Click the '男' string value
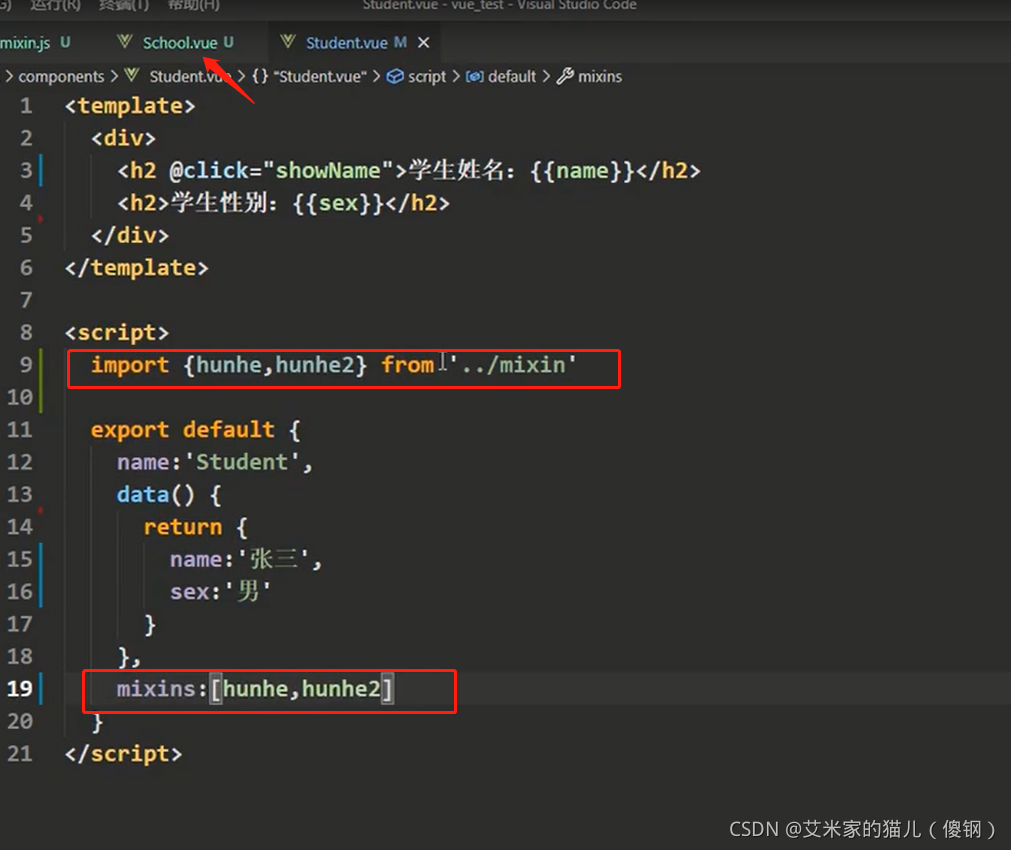The width and height of the screenshot is (1011, 850). pos(248,591)
